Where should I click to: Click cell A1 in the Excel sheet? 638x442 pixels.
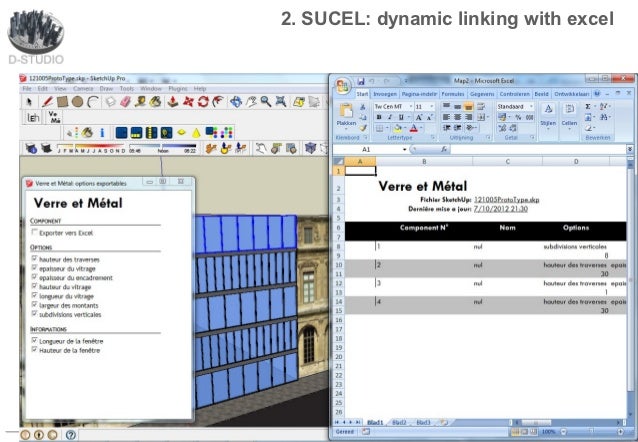(360, 171)
